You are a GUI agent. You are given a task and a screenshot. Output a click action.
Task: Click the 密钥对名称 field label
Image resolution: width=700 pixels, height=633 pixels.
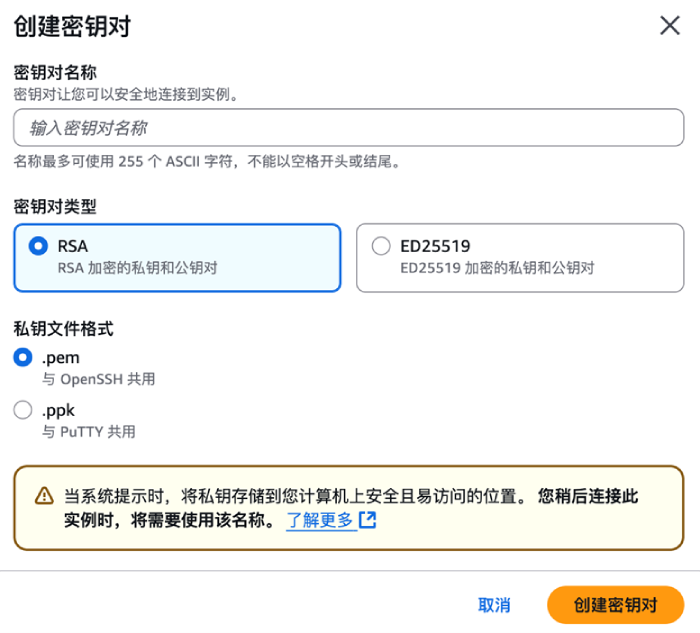click(x=55, y=73)
